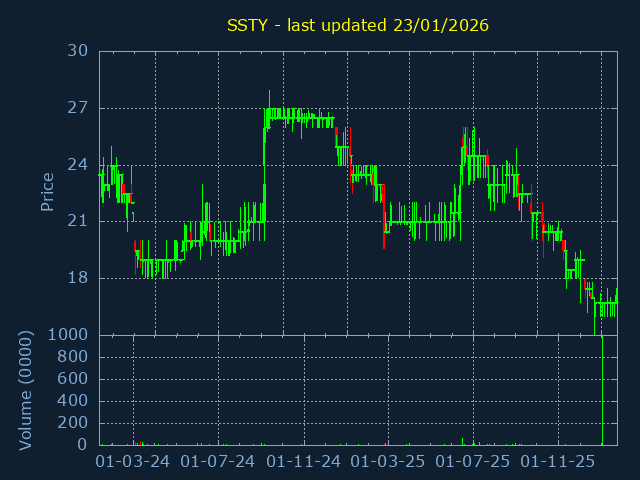The width and height of the screenshot is (640, 480).
Task: Click the 27 price tick label
Action: pyautogui.click(x=77, y=108)
